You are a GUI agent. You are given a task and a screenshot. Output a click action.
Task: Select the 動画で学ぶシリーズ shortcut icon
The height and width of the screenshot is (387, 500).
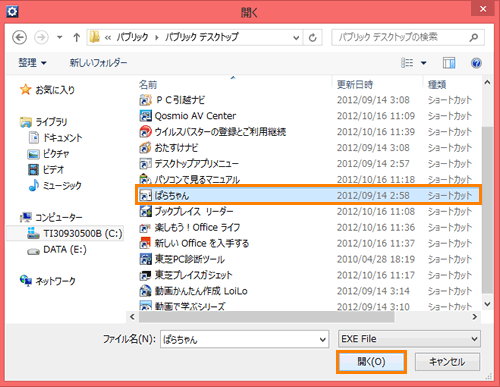point(145,306)
